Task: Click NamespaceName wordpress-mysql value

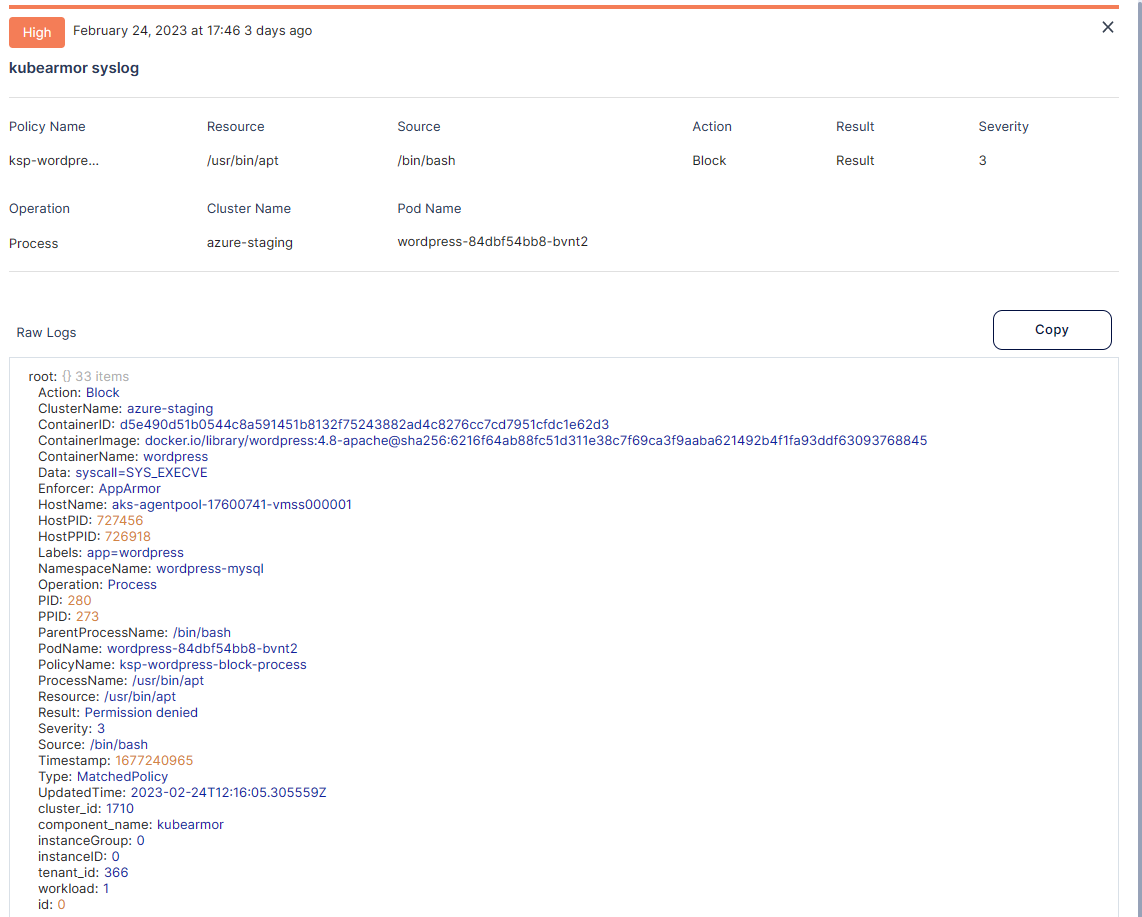Action: tap(210, 569)
